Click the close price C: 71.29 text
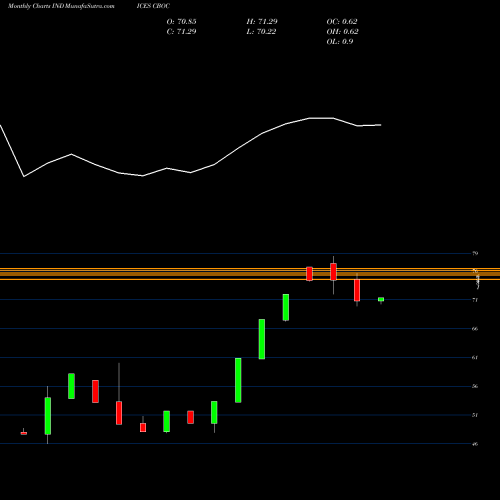 pos(181,32)
